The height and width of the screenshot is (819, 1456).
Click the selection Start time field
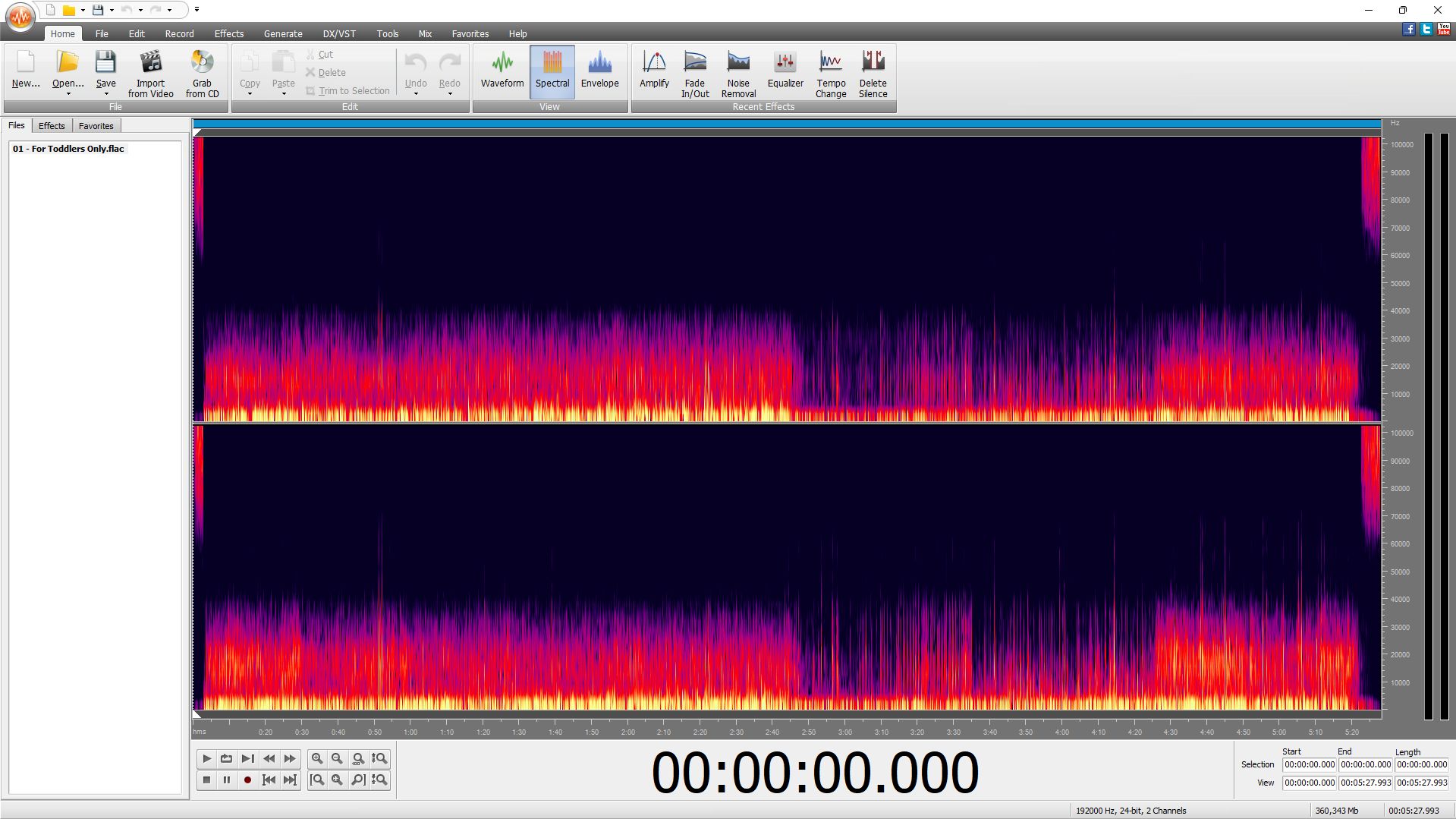point(1309,764)
